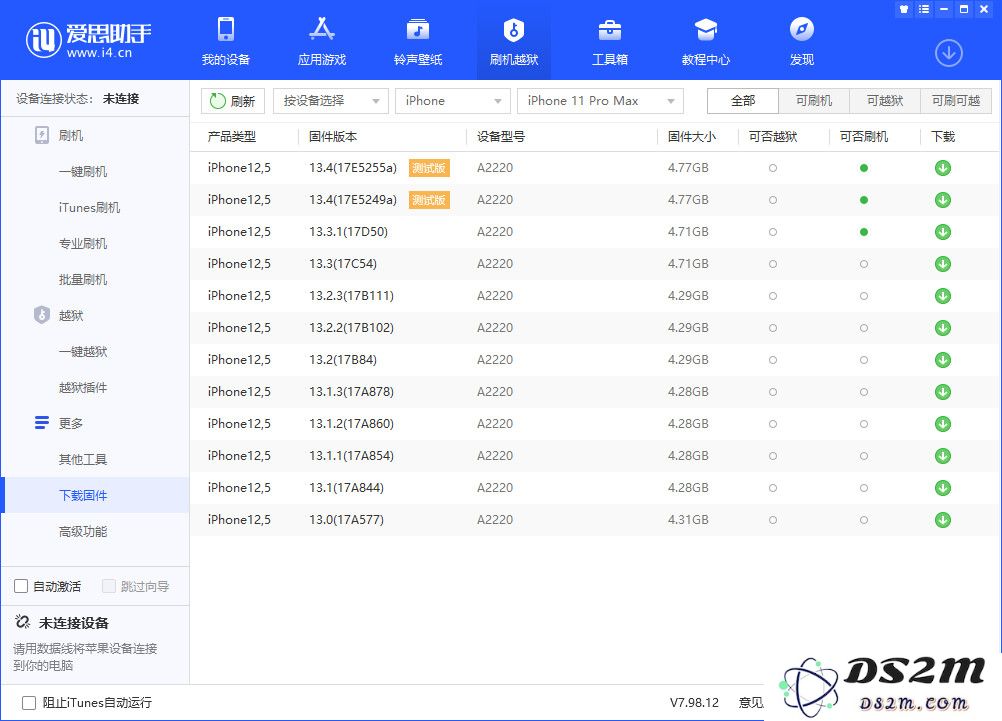The width and height of the screenshot is (1002, 721).
Task: Download firmware 13.2.2(17B102)
Action: pos(943,328)
